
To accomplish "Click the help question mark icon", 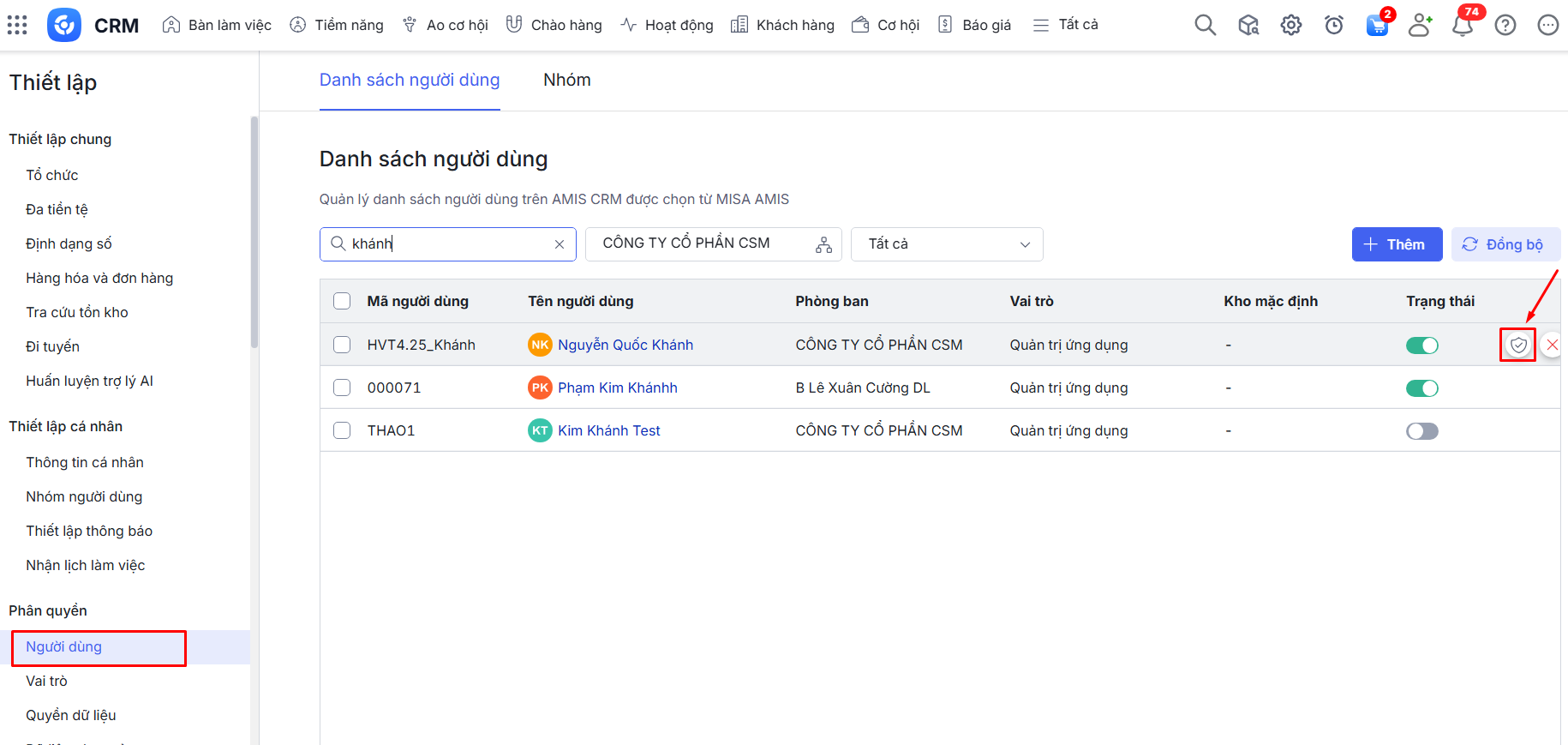I will click(x=1505, y=25).
